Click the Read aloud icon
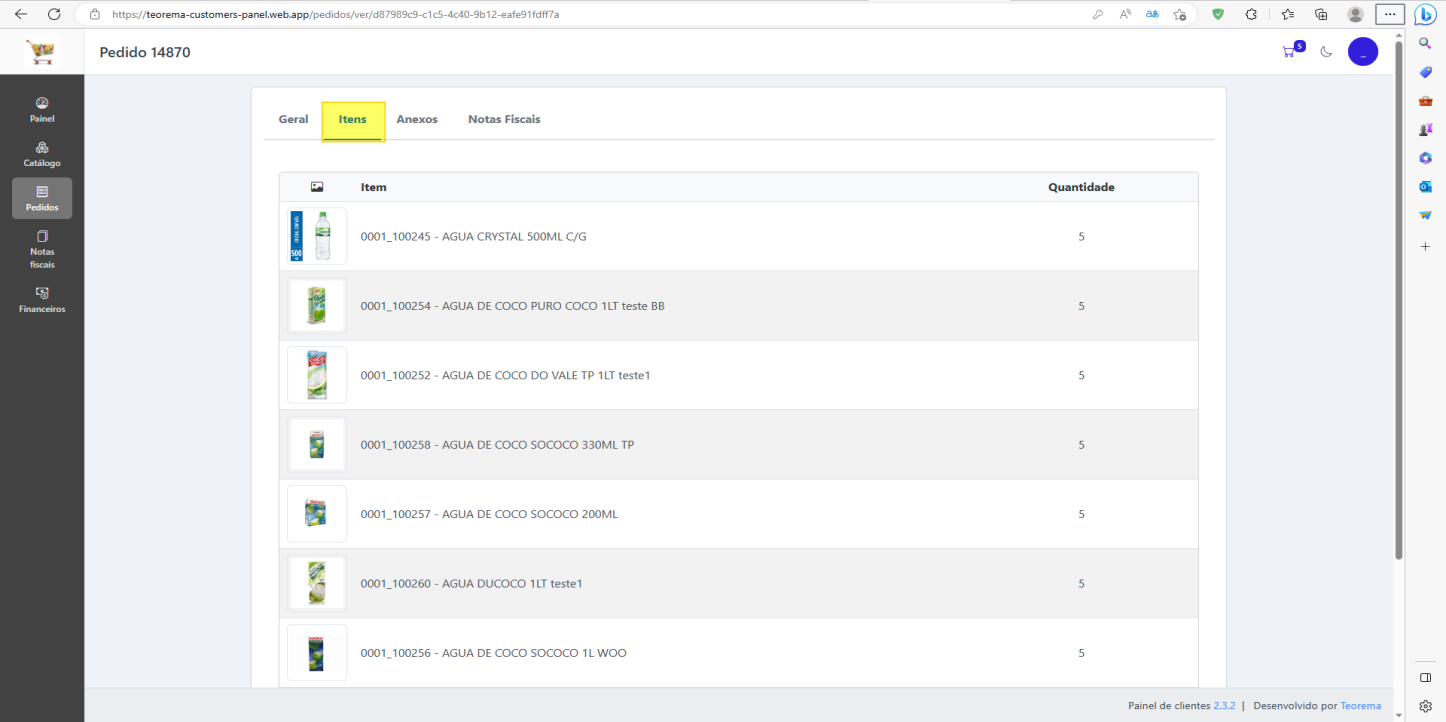 click(x=1125, y=14)
